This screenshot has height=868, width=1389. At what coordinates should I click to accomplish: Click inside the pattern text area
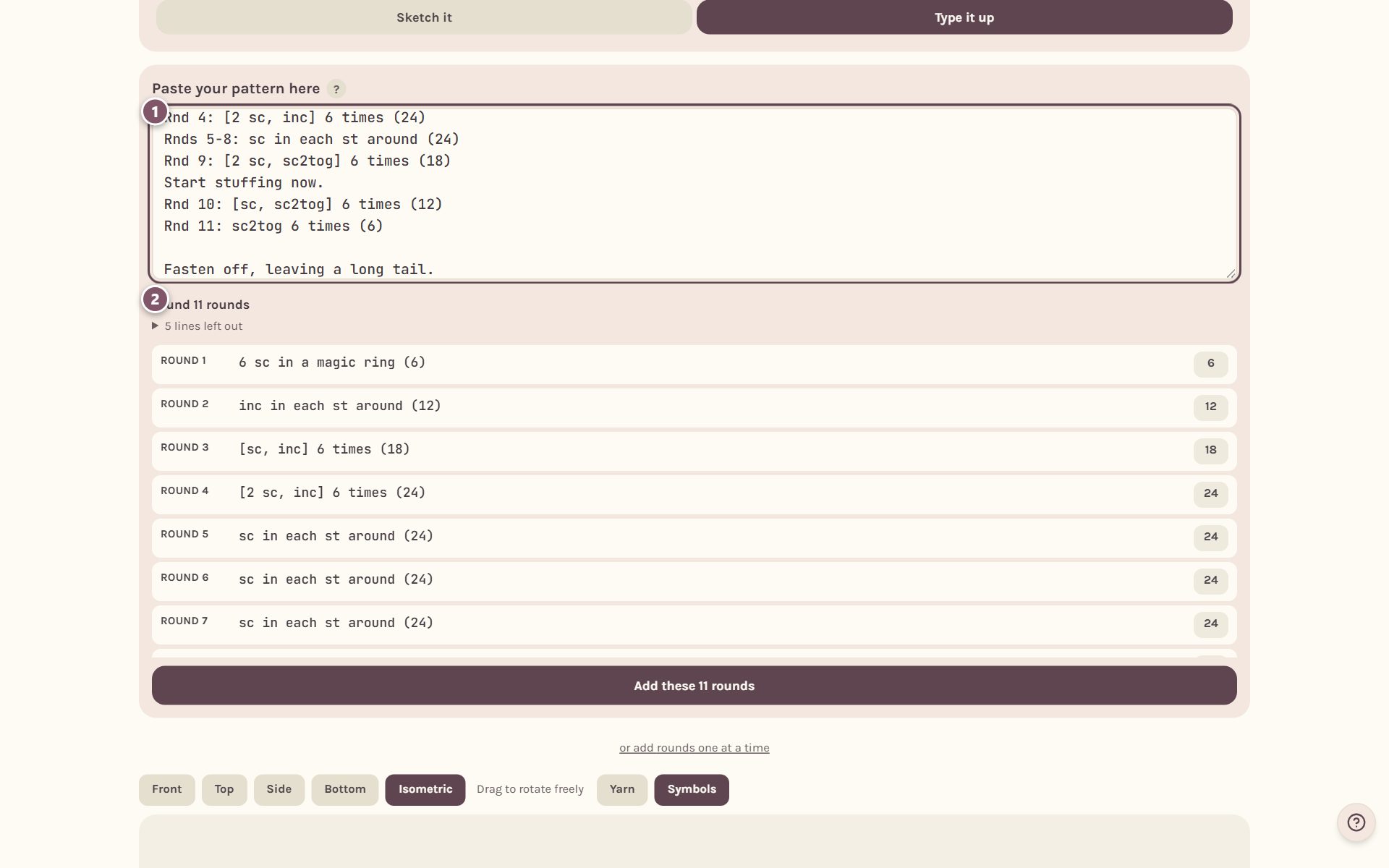[694, 193]
